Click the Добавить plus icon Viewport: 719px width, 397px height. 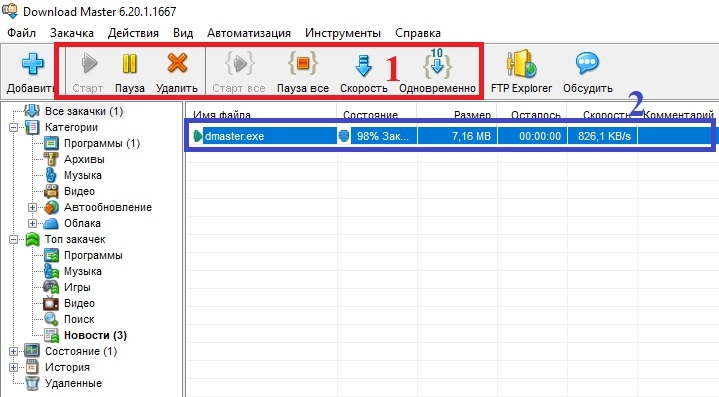click(33, 63)
